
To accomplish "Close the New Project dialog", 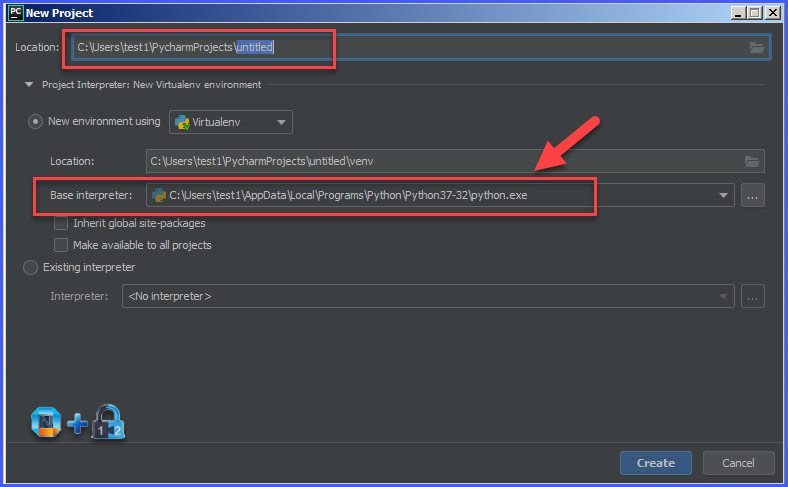I will pos(772,13).
